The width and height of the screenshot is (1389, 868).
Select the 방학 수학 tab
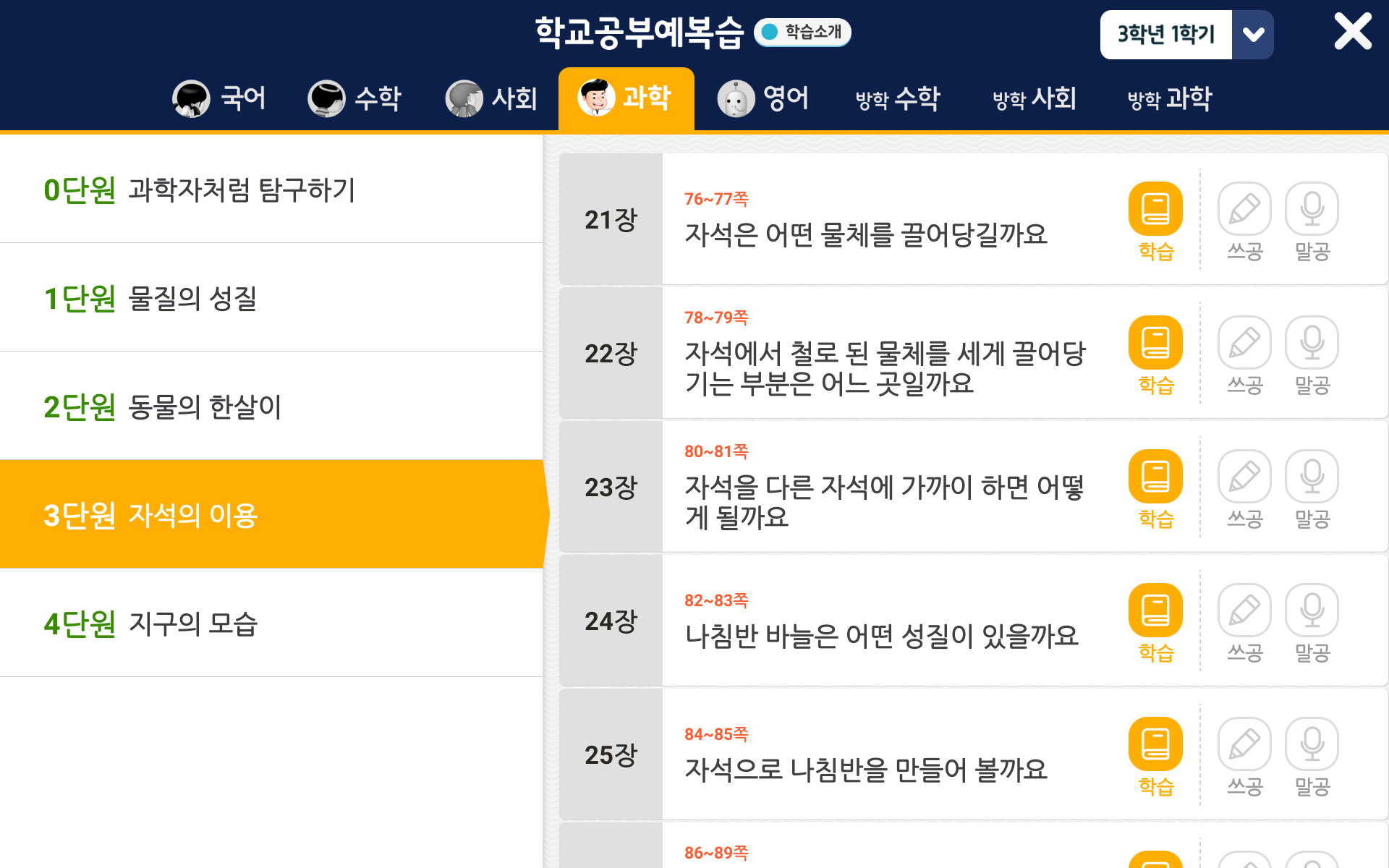[898, 98]
